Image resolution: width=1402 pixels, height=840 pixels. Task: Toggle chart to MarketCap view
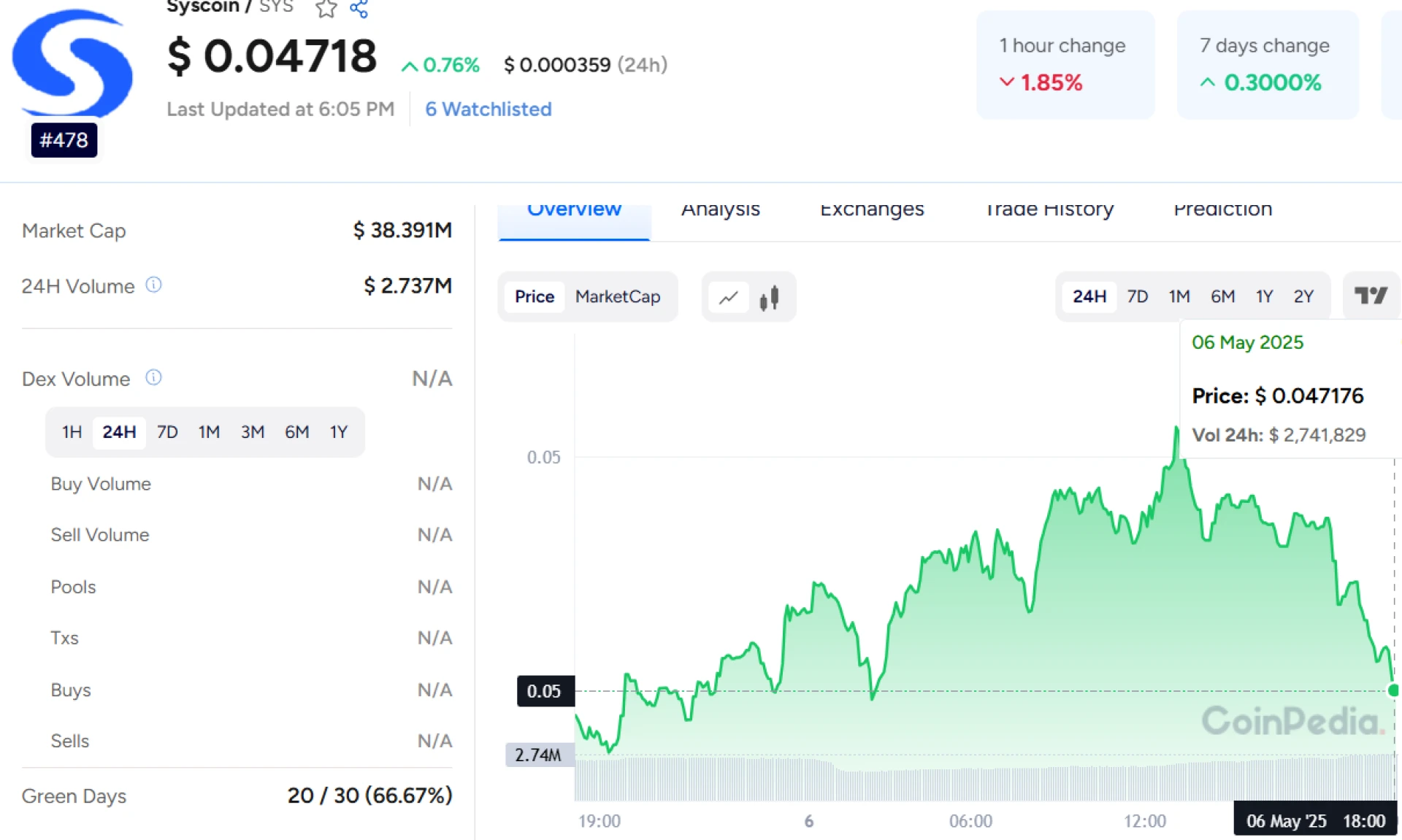click(617, 296)
